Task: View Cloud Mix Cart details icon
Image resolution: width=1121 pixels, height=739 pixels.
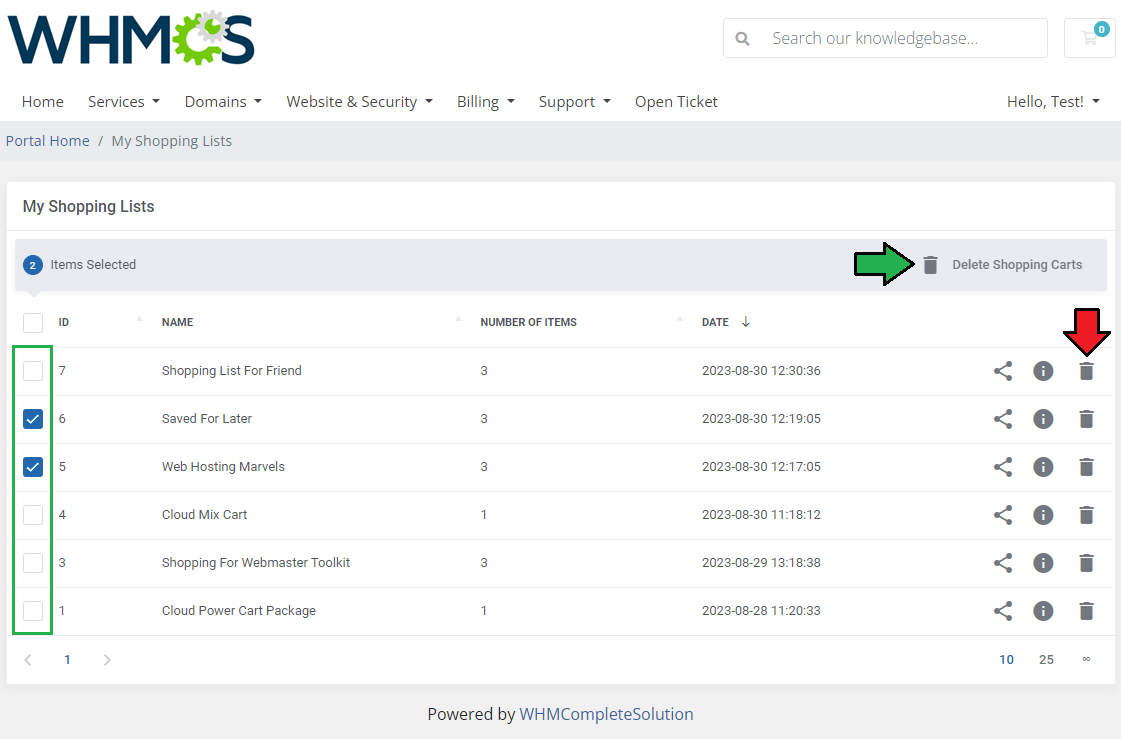Action: 1043,515
